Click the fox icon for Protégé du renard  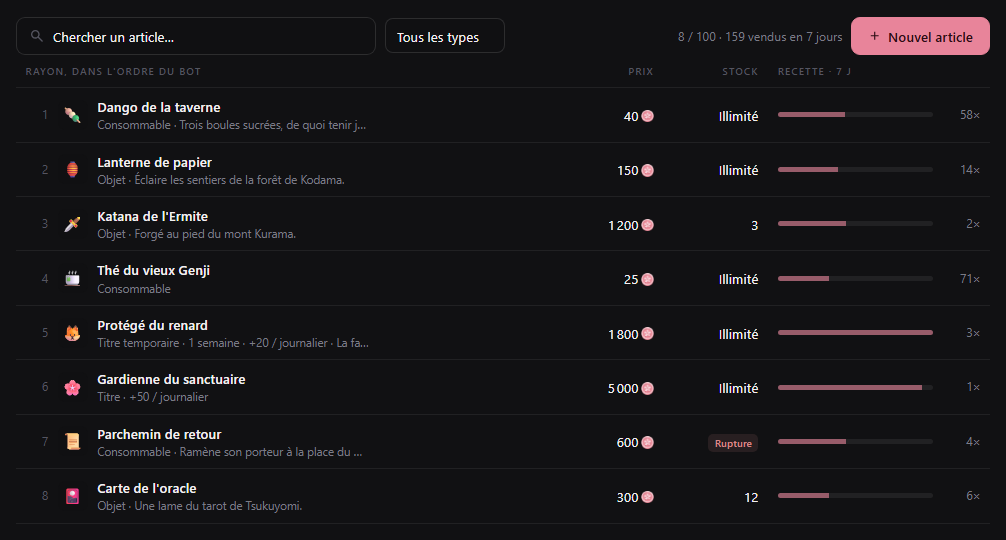(72, 333)
